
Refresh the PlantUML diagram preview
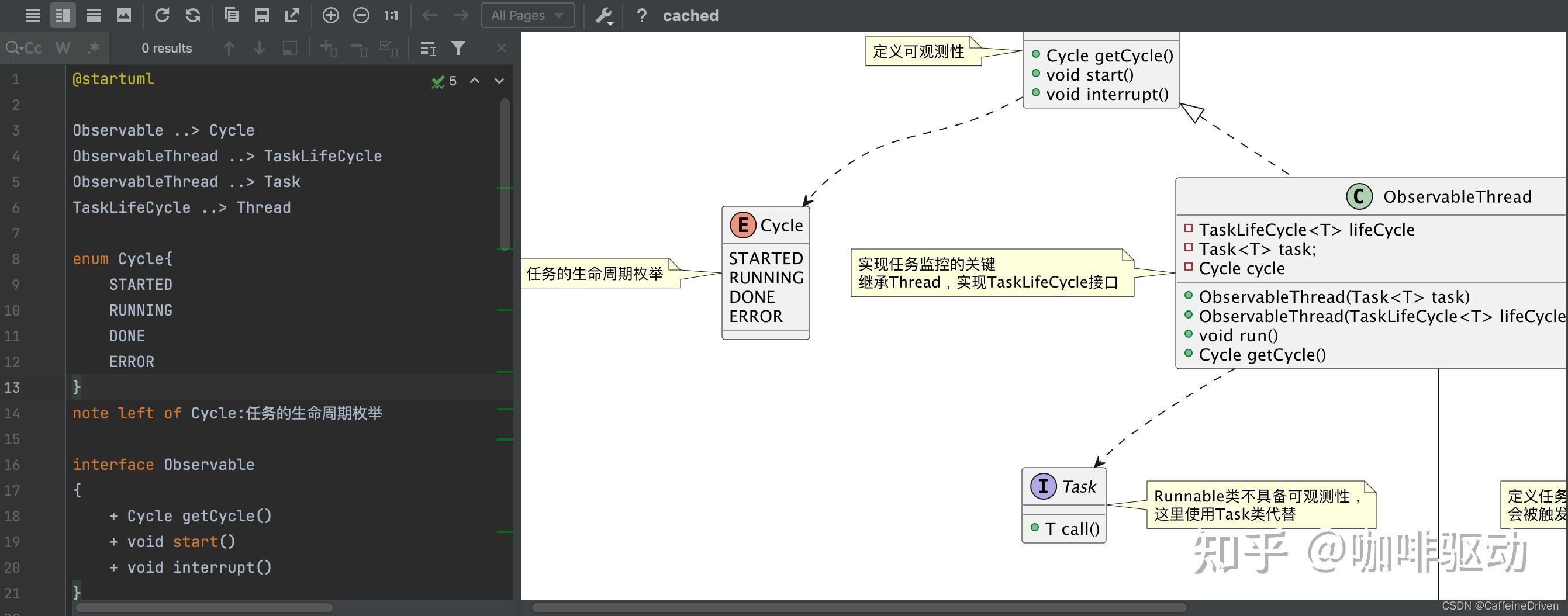162,15
